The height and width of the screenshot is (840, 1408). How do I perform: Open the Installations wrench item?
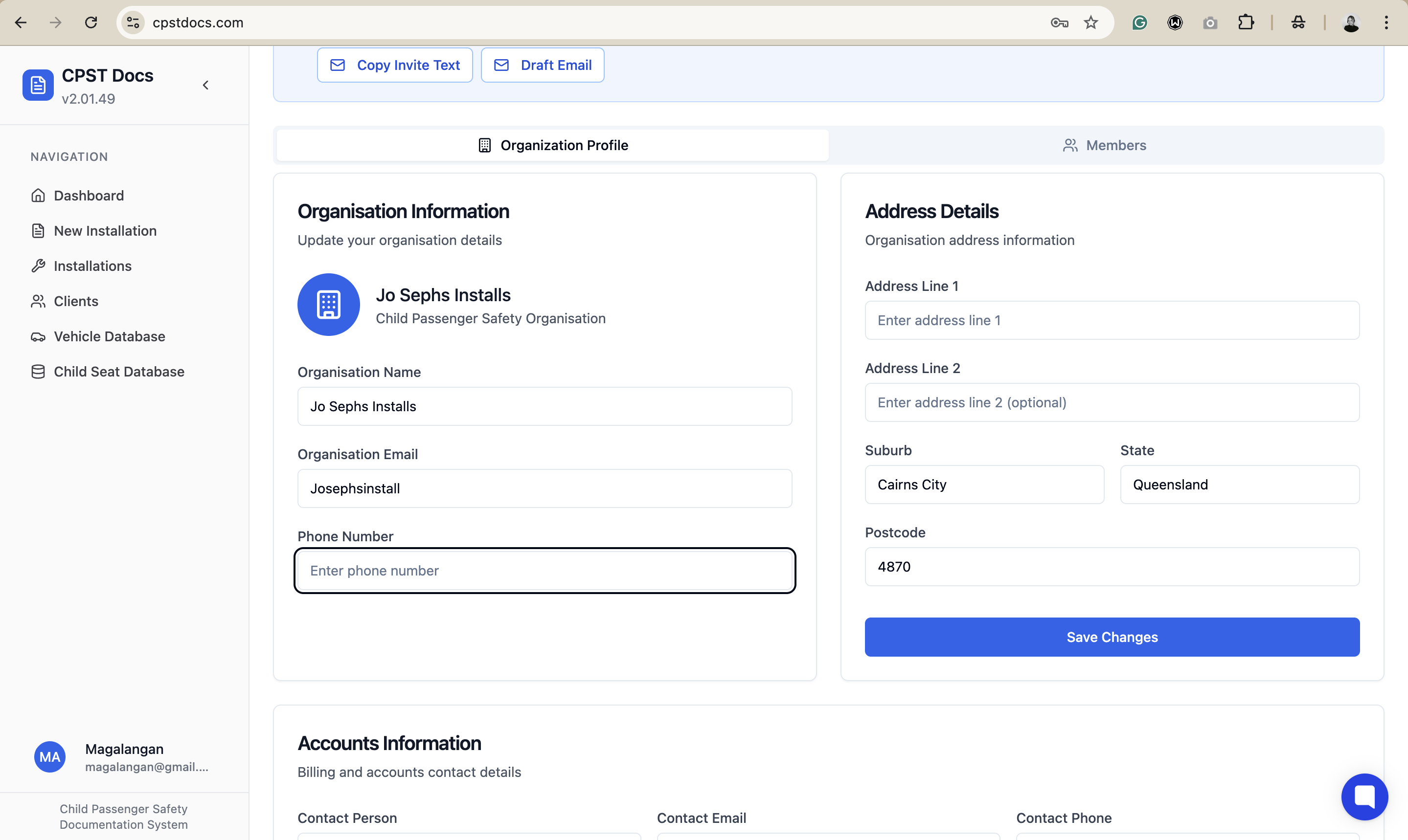coord(92,265)
